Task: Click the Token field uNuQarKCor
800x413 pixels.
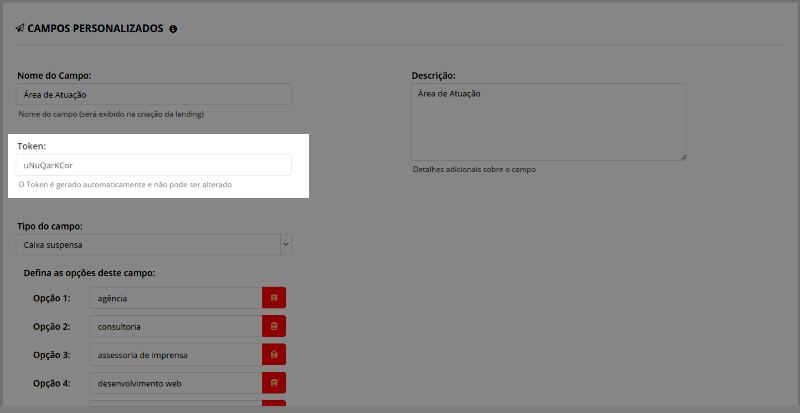Action: click(154, 165)
